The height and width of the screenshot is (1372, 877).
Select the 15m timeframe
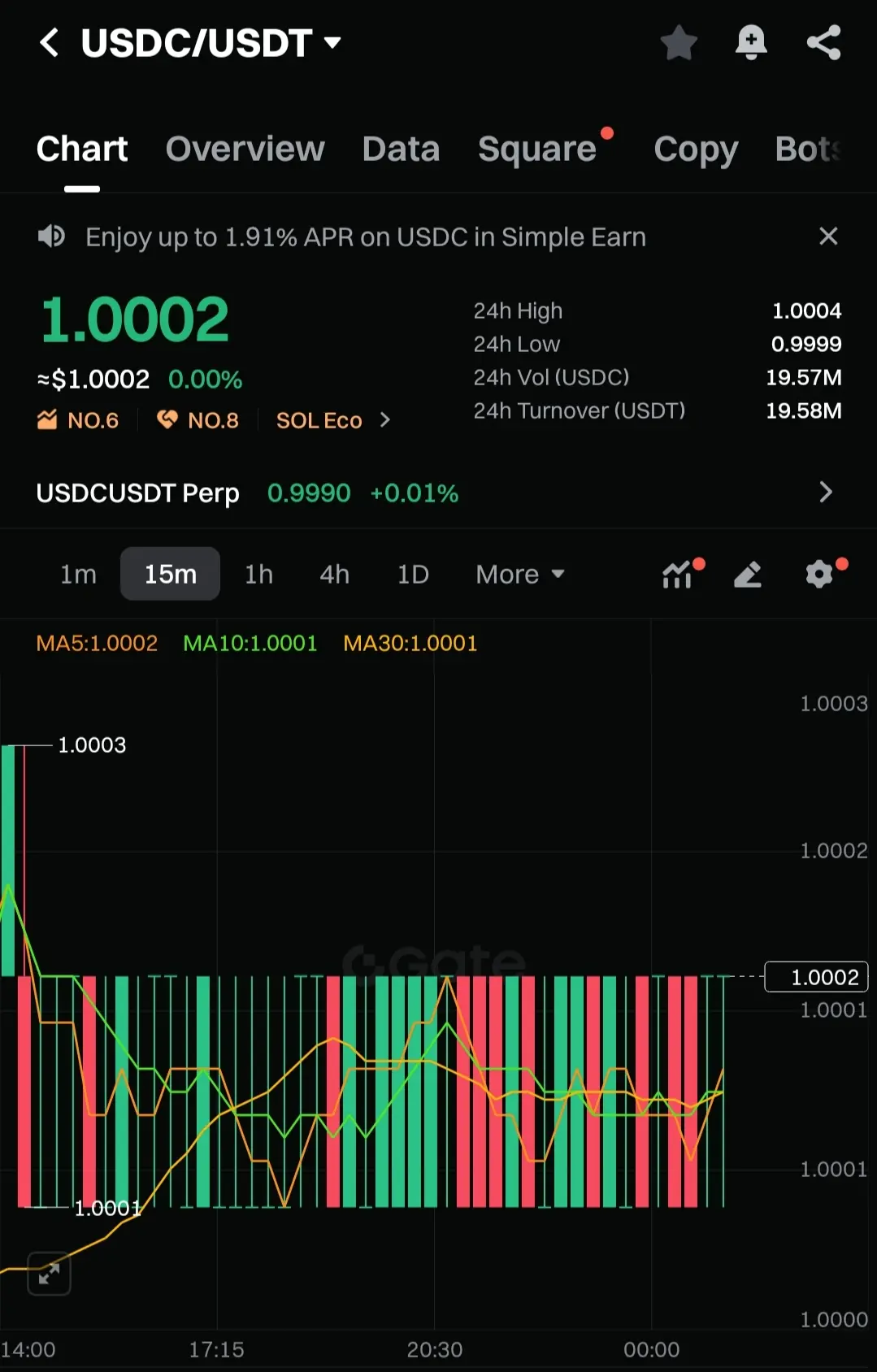tap(170, 574)
